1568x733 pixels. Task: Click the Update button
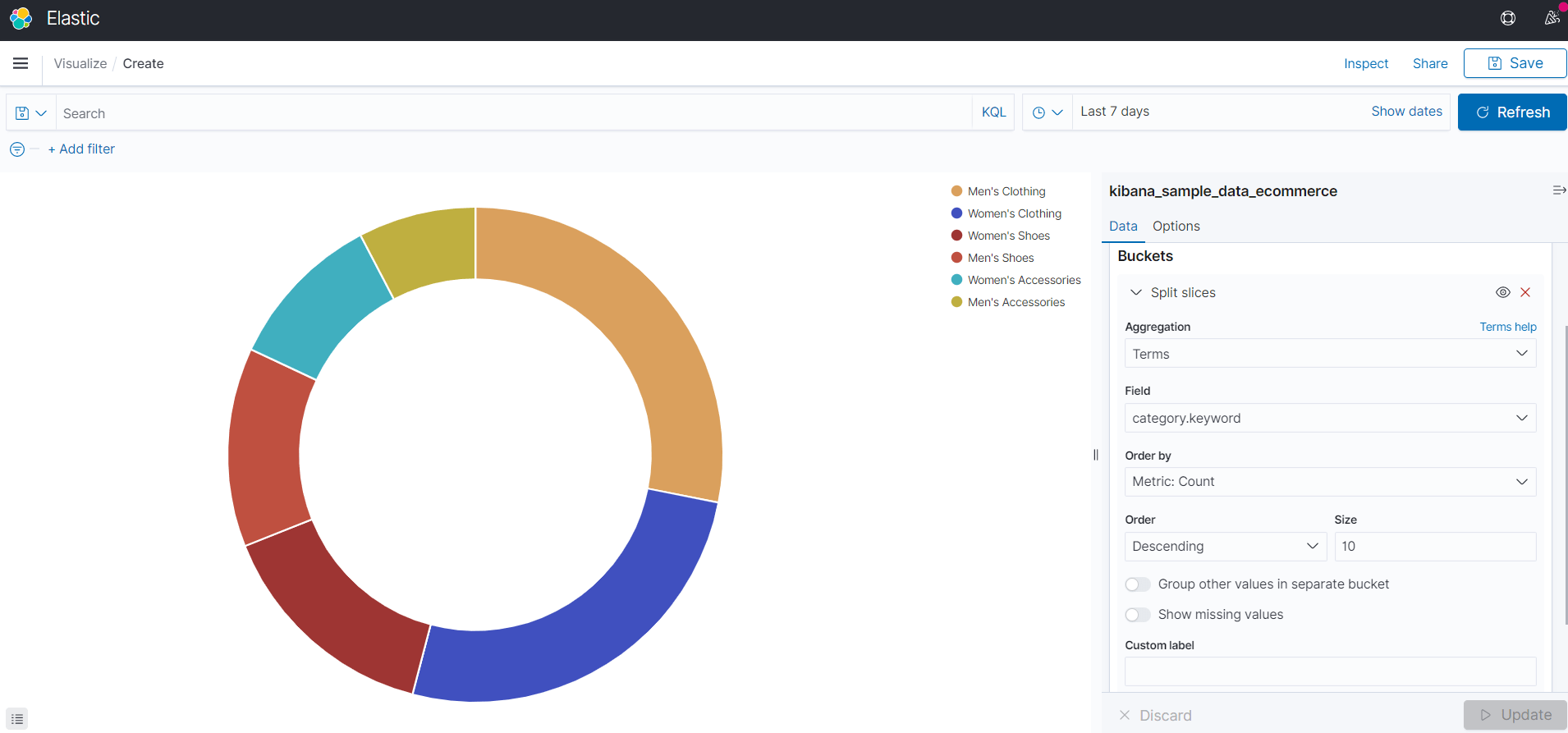[1515, 715]
